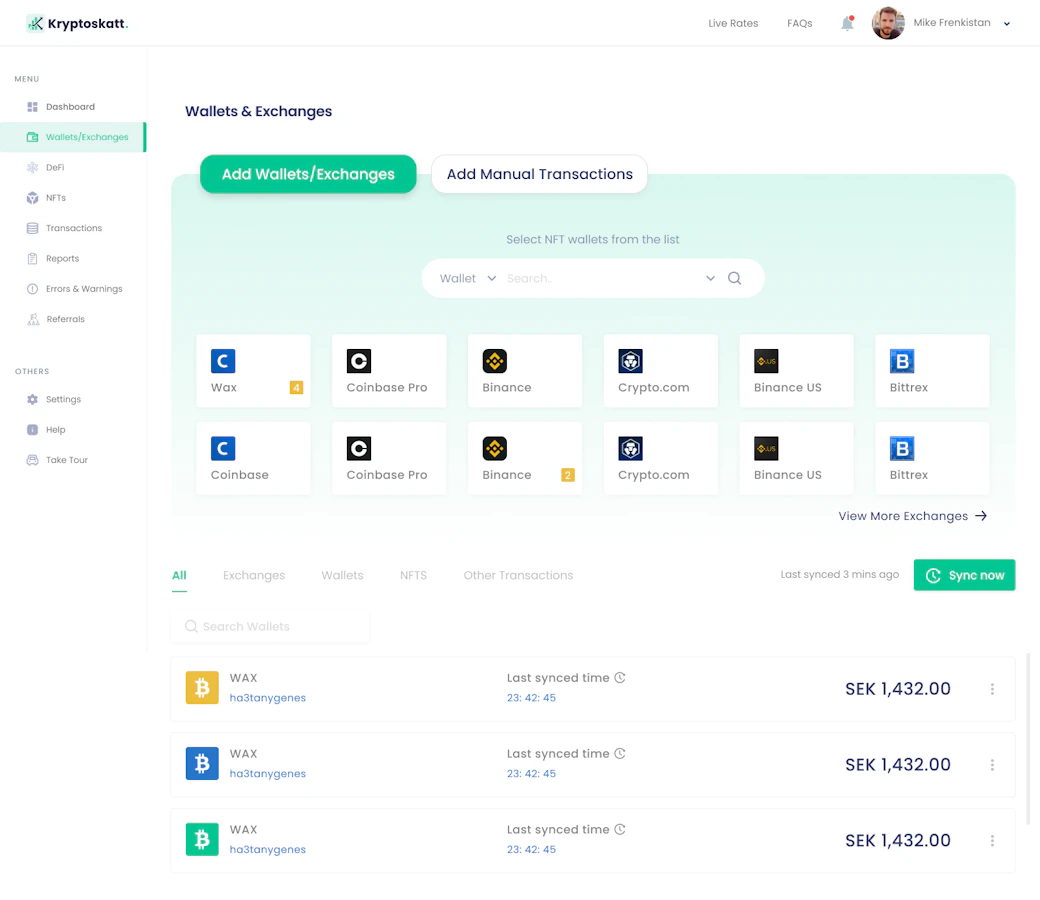Select the first-row Binance card
1040x900 pixels.
point(525,371)
